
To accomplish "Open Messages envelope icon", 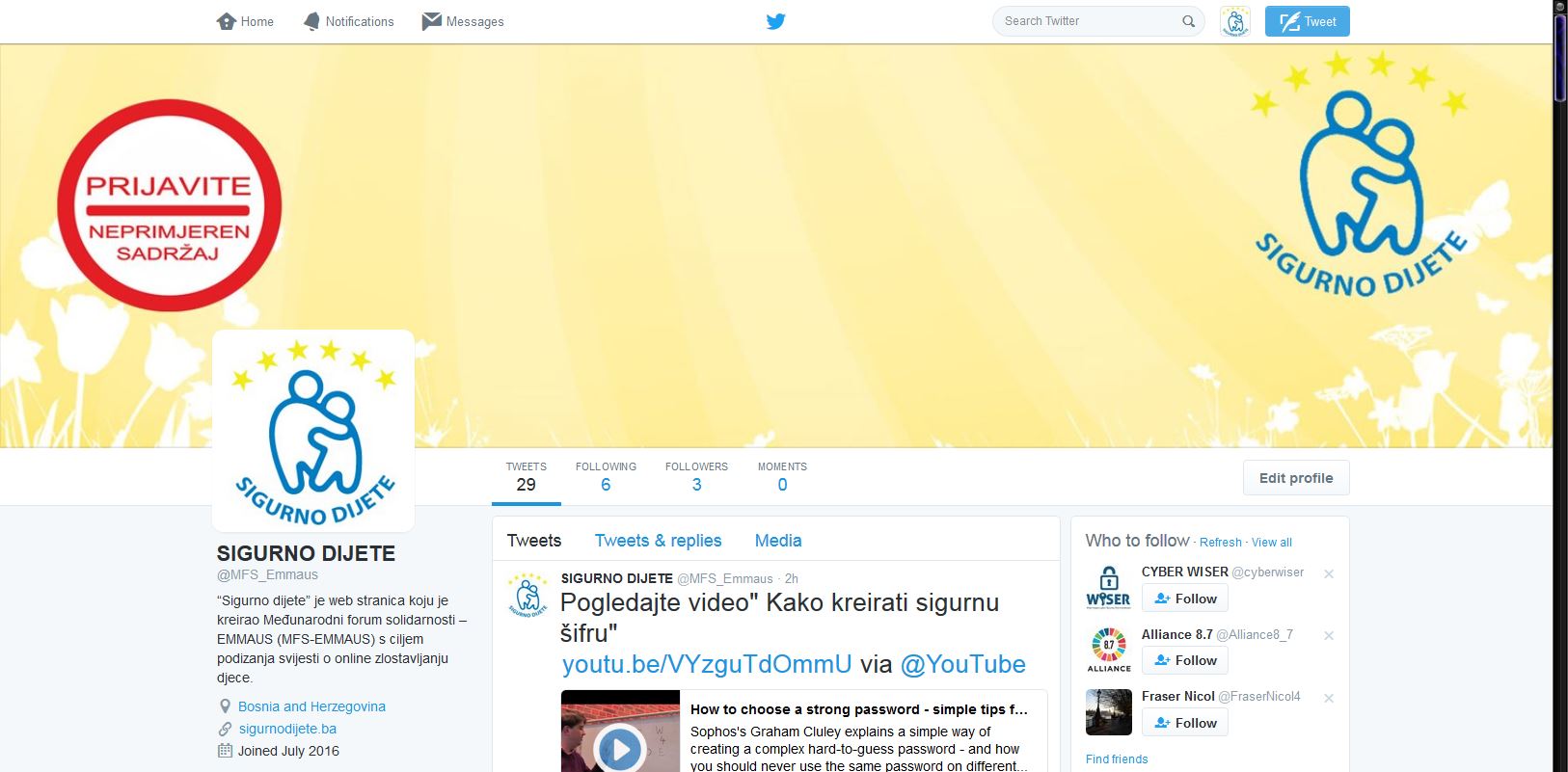I will (431, 21).
